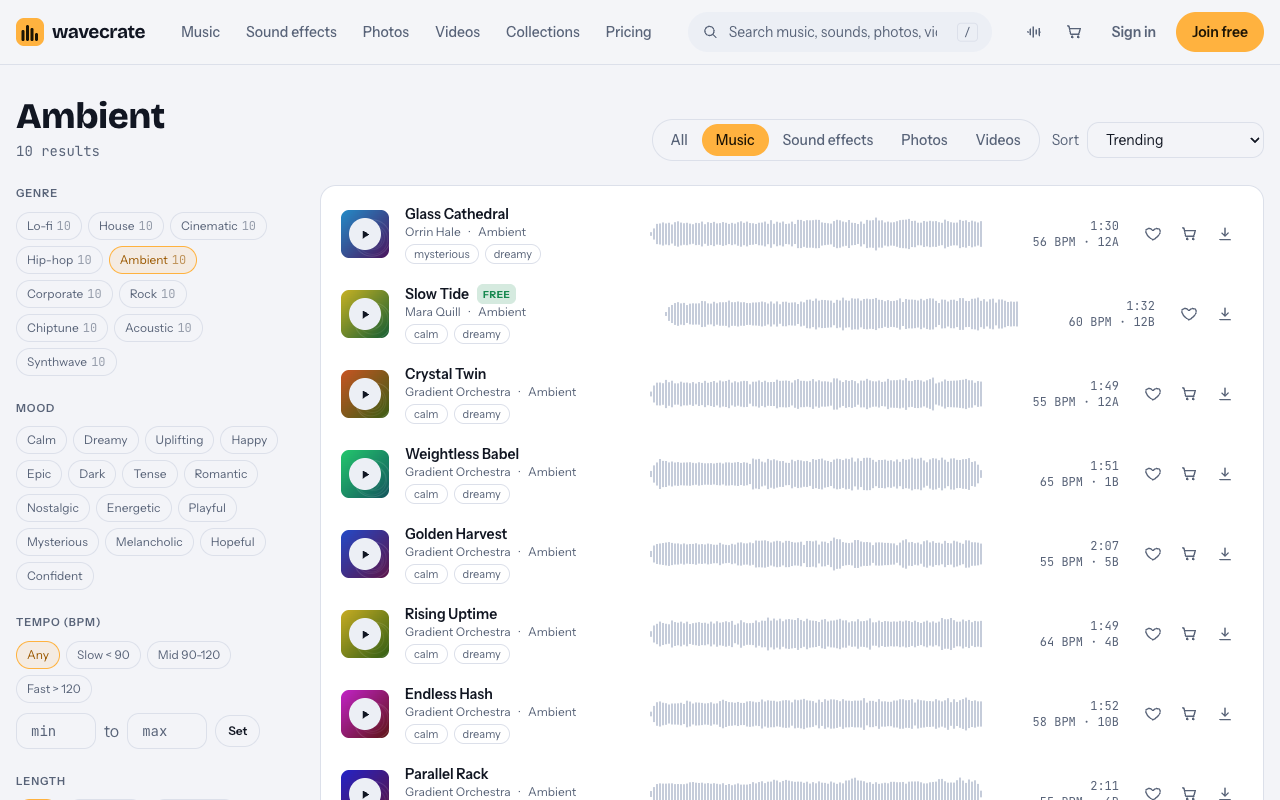This screenshot has width=1280, height=800.
Task: Seek within Glass Cathedral waveform
Action: point(816,234)
